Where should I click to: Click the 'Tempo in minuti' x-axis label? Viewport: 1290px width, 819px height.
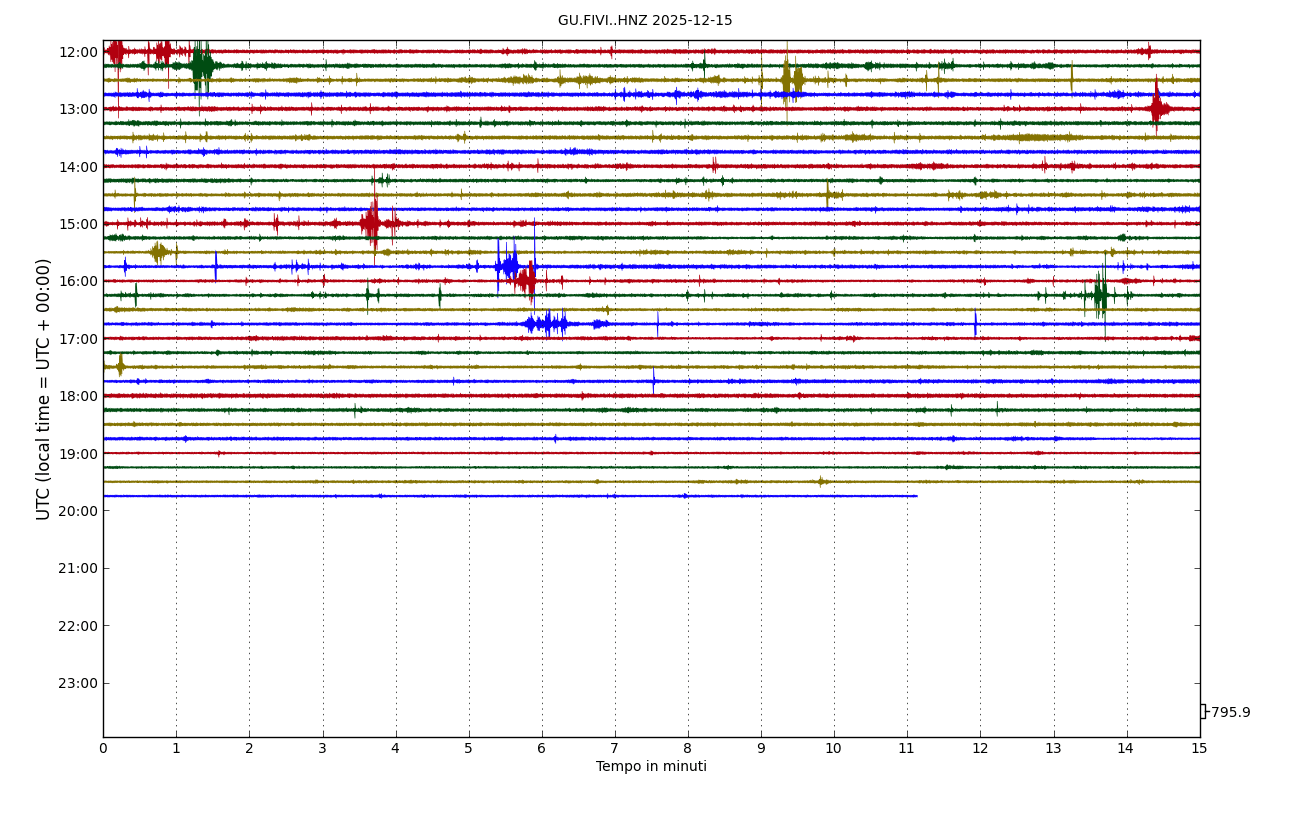click(x=651, y=767)
